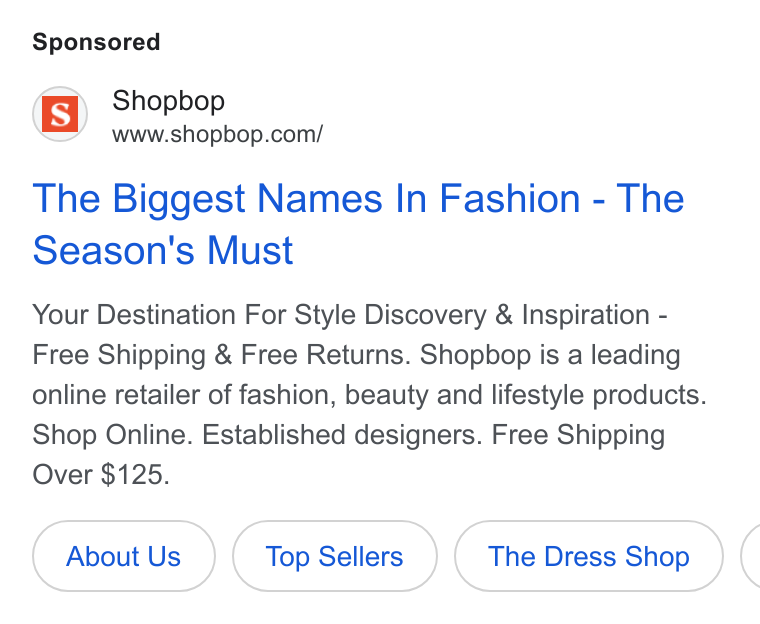Click the partially visible chip after Dress Shop
Image resolution: width=760 pixels, height=624 pixels.
(x=751, y=556)
